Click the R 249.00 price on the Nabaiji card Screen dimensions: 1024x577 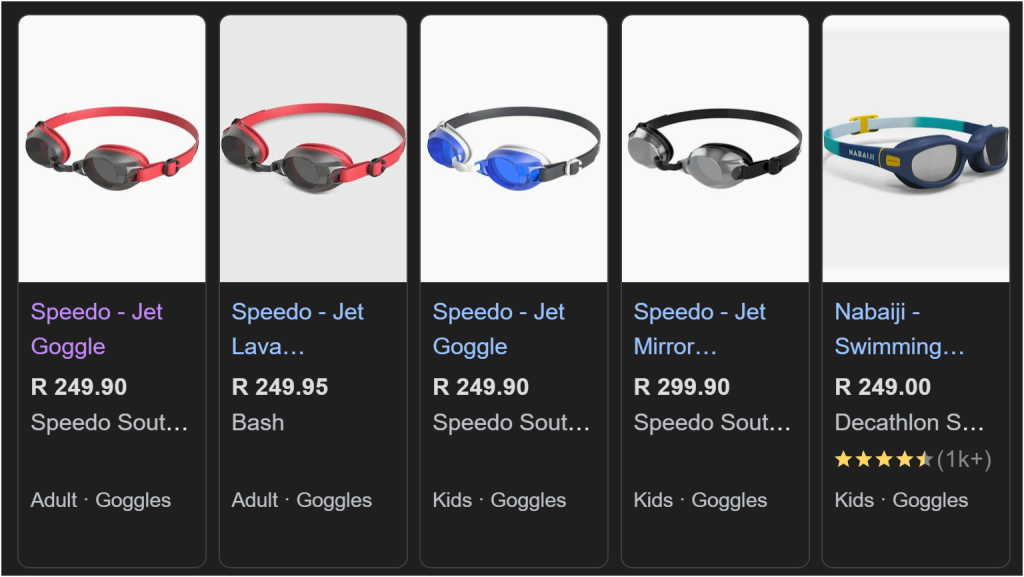click(880, 387)
